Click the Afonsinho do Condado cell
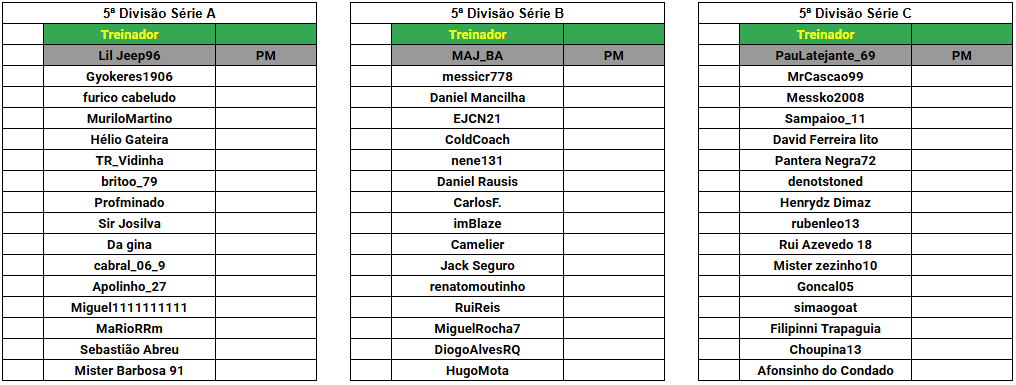The height and width of the screenshot is (385, 1016). [x=826, y=371]
